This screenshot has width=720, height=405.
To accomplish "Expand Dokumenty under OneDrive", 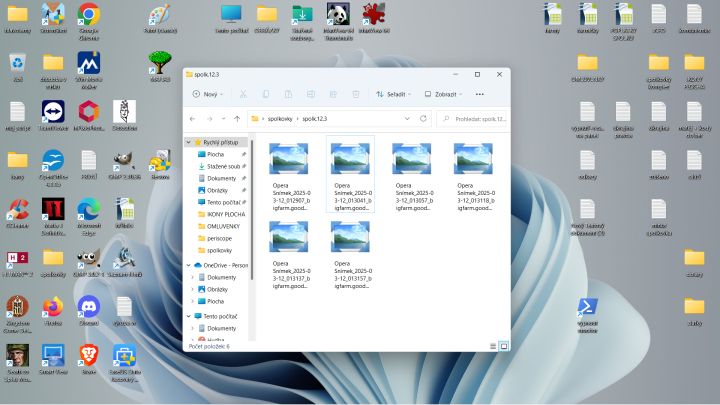I will [192, 277].
